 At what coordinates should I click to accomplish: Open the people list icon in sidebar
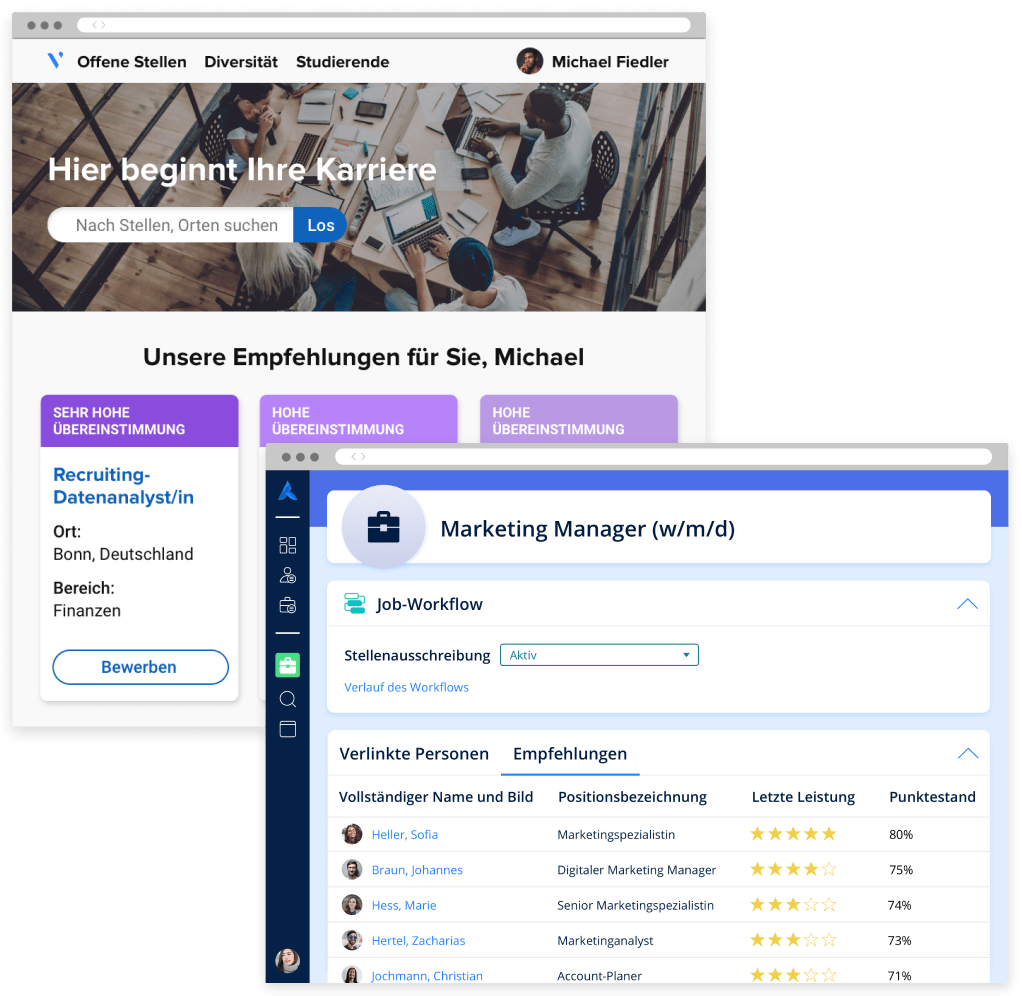(287, 575)
